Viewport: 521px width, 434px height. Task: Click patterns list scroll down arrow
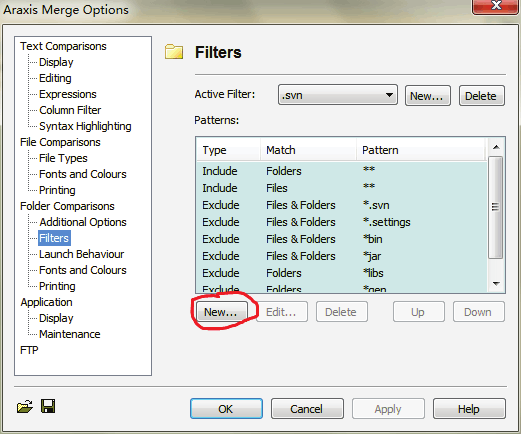pyautogui.click(x=496, y=284)
